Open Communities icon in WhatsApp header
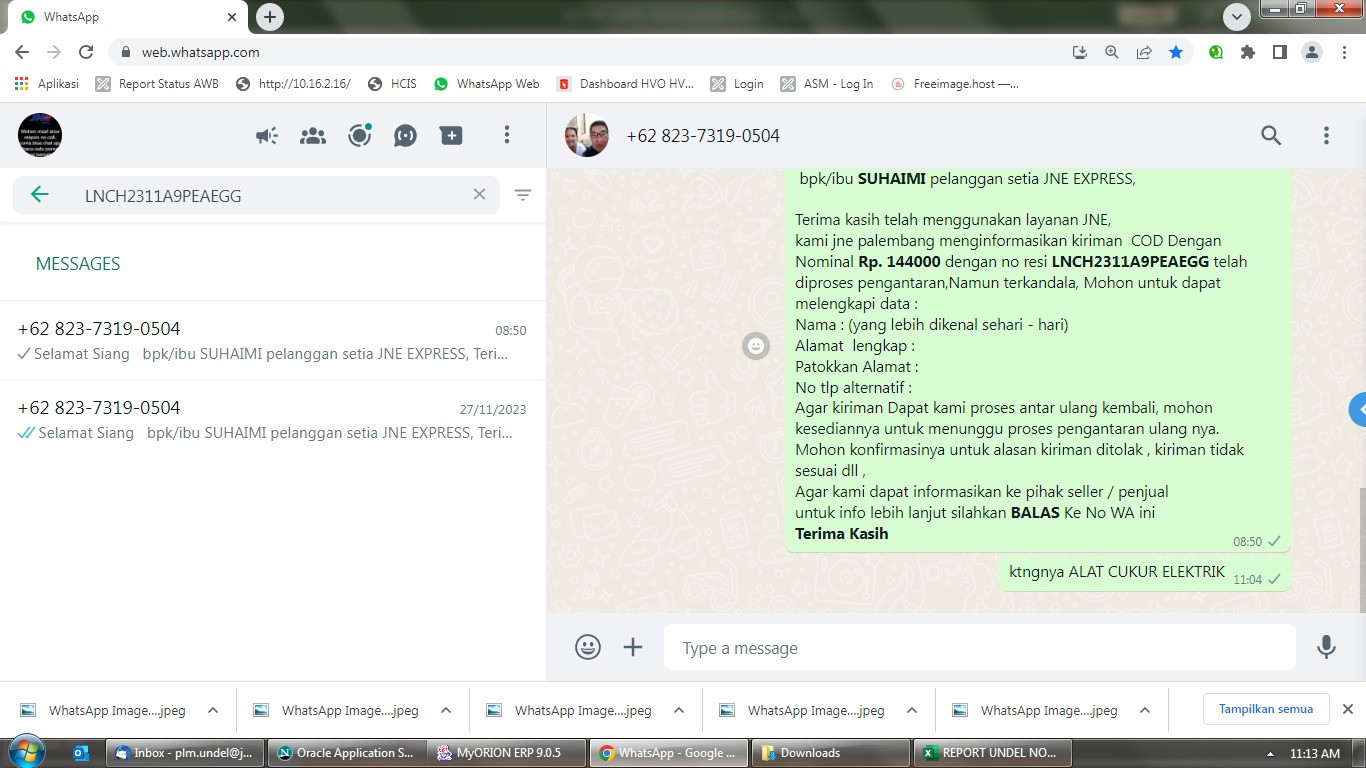Image resolution: width=1366 pixels, height=768 pixels. coord(313,135)
